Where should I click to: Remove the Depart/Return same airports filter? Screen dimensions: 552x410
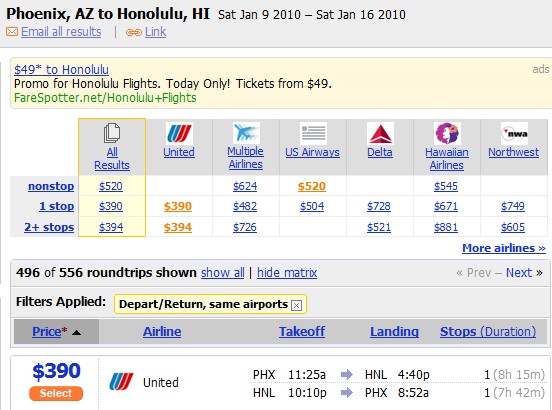pyautogui.click(x=296, y=305)
